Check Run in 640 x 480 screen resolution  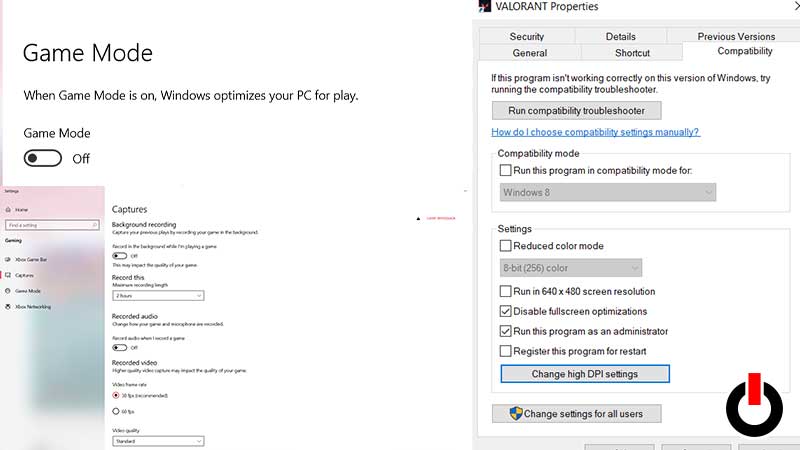point(506,291)
